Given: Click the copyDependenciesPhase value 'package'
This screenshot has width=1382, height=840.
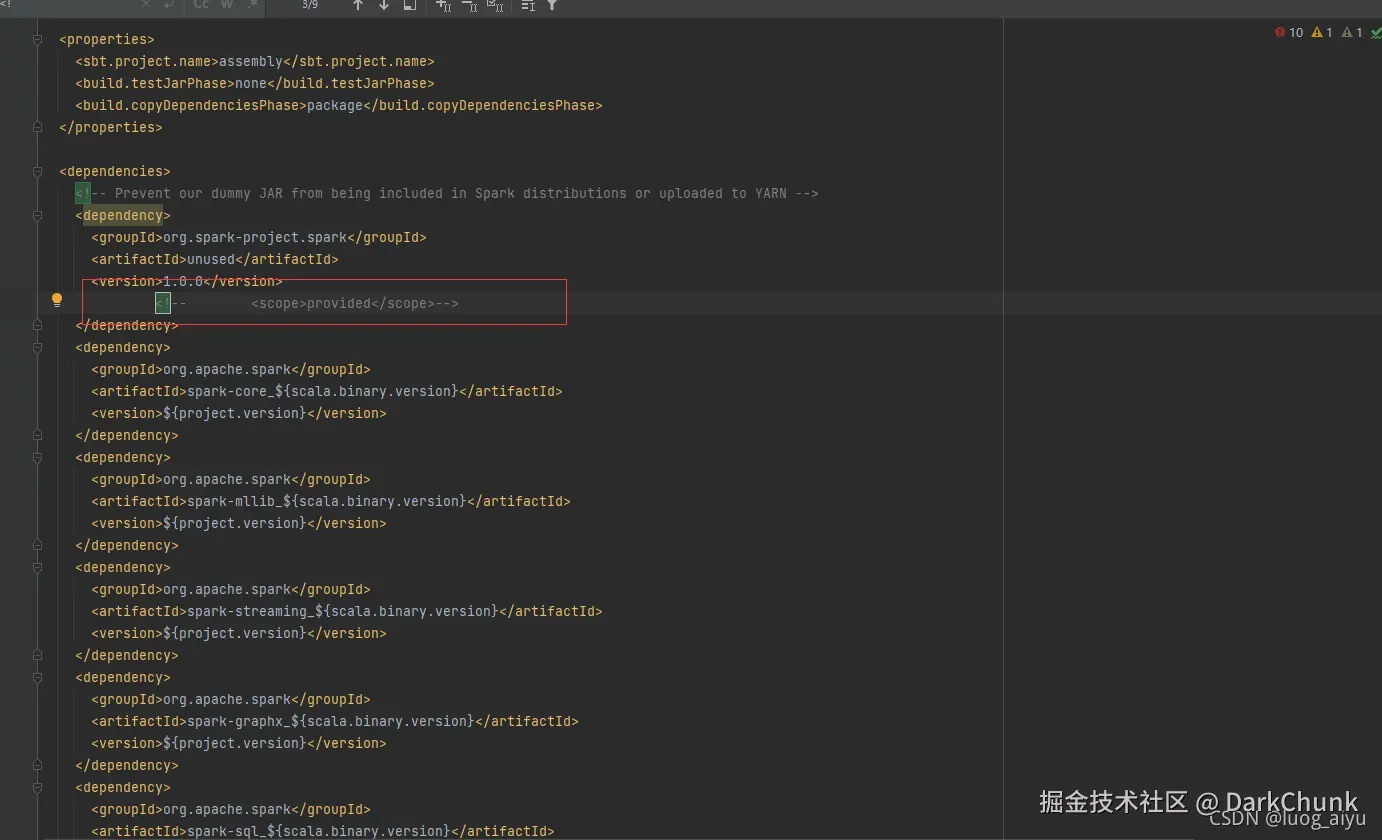Looking at the screenshot, I should tap(335, 105).
